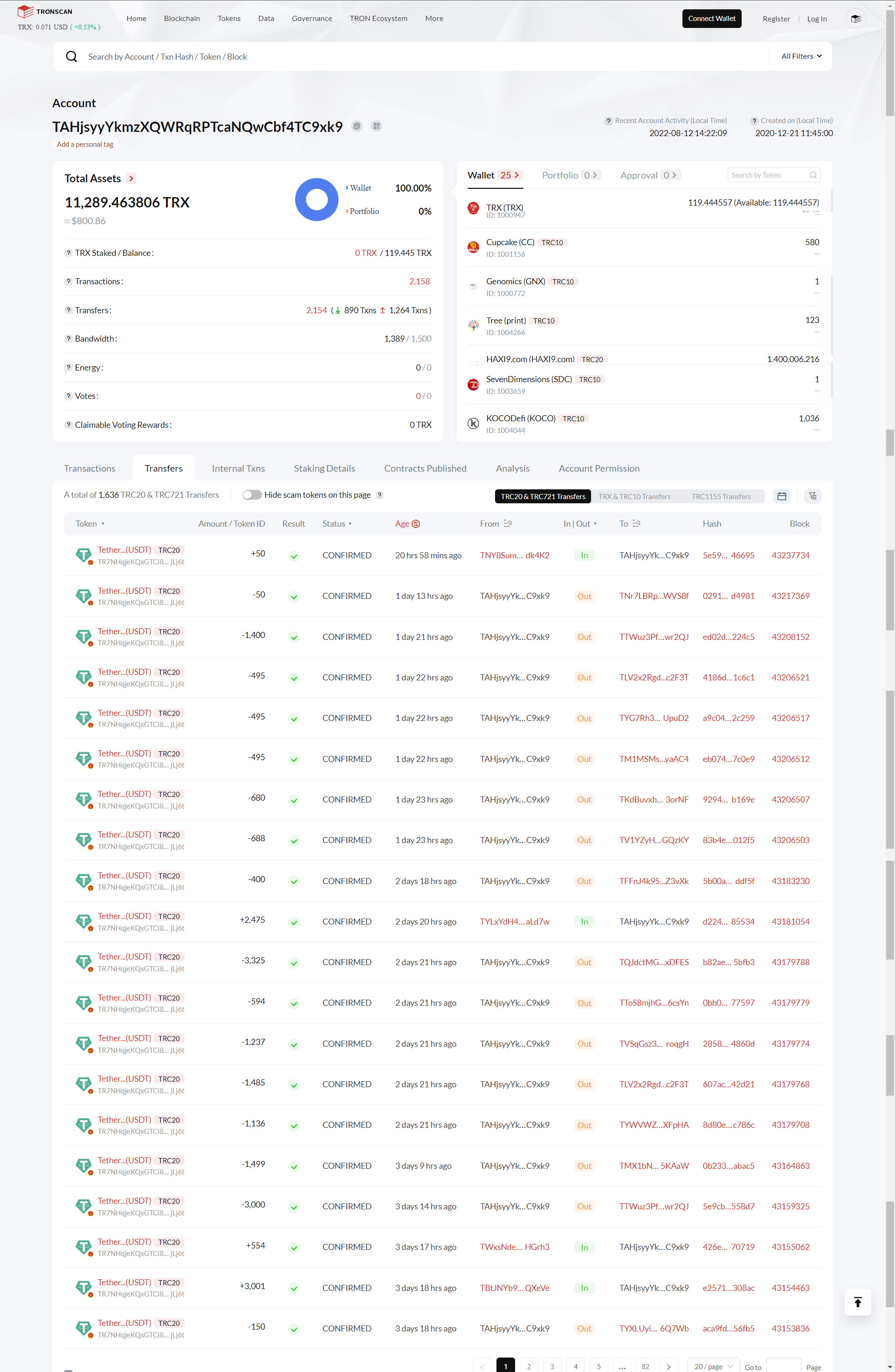Go to pagination page 2
The width and height of the screenshot is (895, 1372).
coord(529,1366)
